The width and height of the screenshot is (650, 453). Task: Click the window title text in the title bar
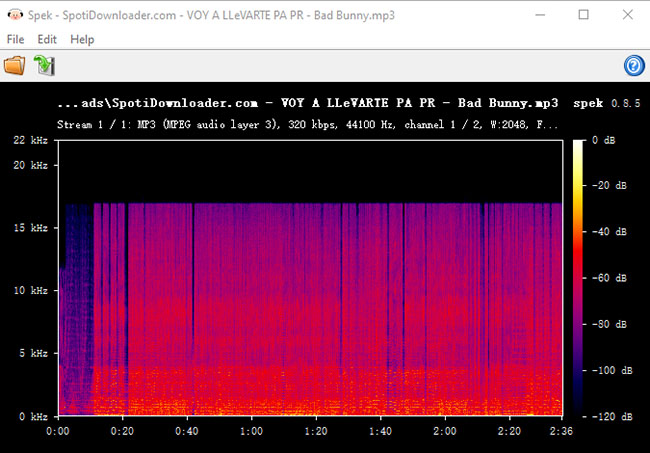(211, 15)
